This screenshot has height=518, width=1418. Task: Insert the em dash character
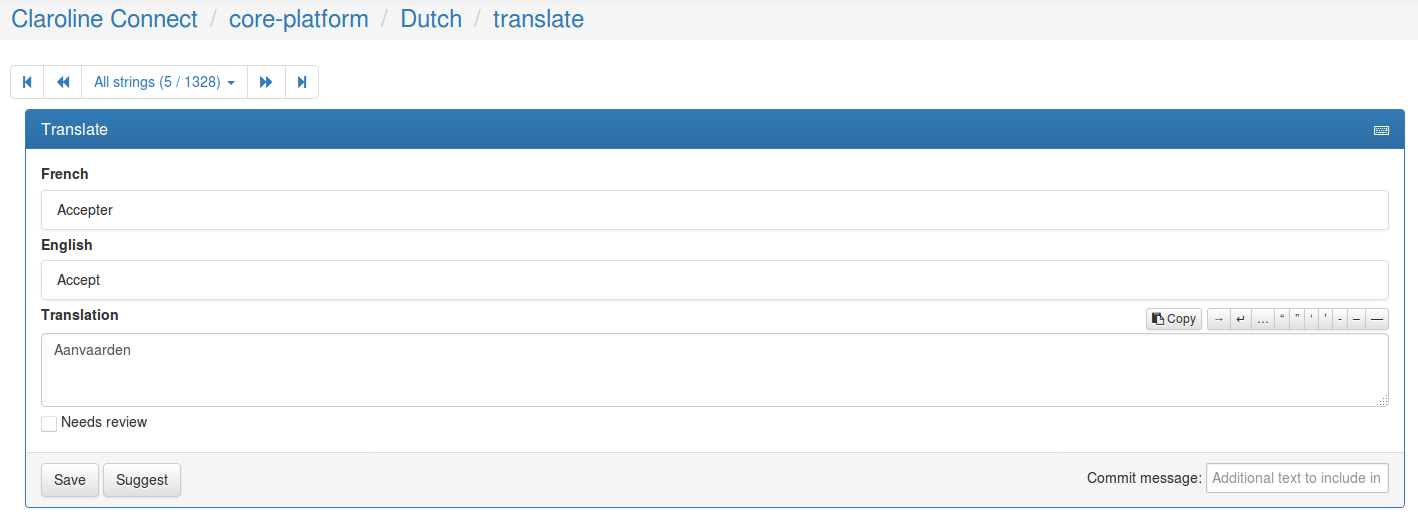coord(1377,319)
